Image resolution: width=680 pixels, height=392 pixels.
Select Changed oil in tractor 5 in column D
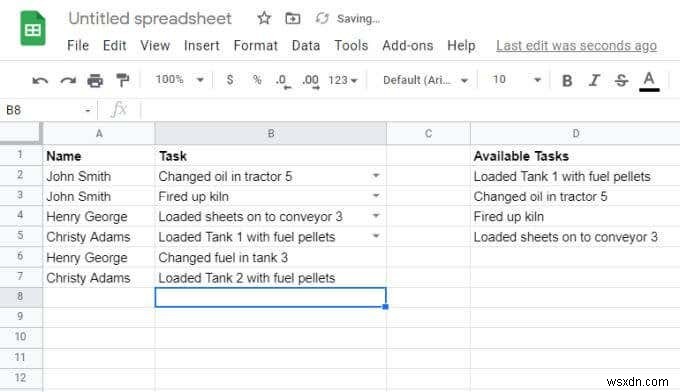click(575, 196)
